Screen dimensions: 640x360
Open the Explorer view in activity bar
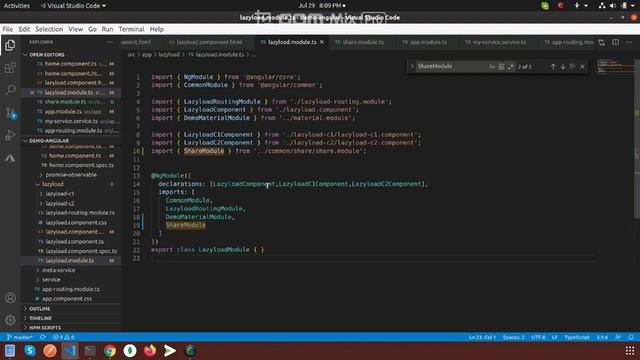[10, 45]
